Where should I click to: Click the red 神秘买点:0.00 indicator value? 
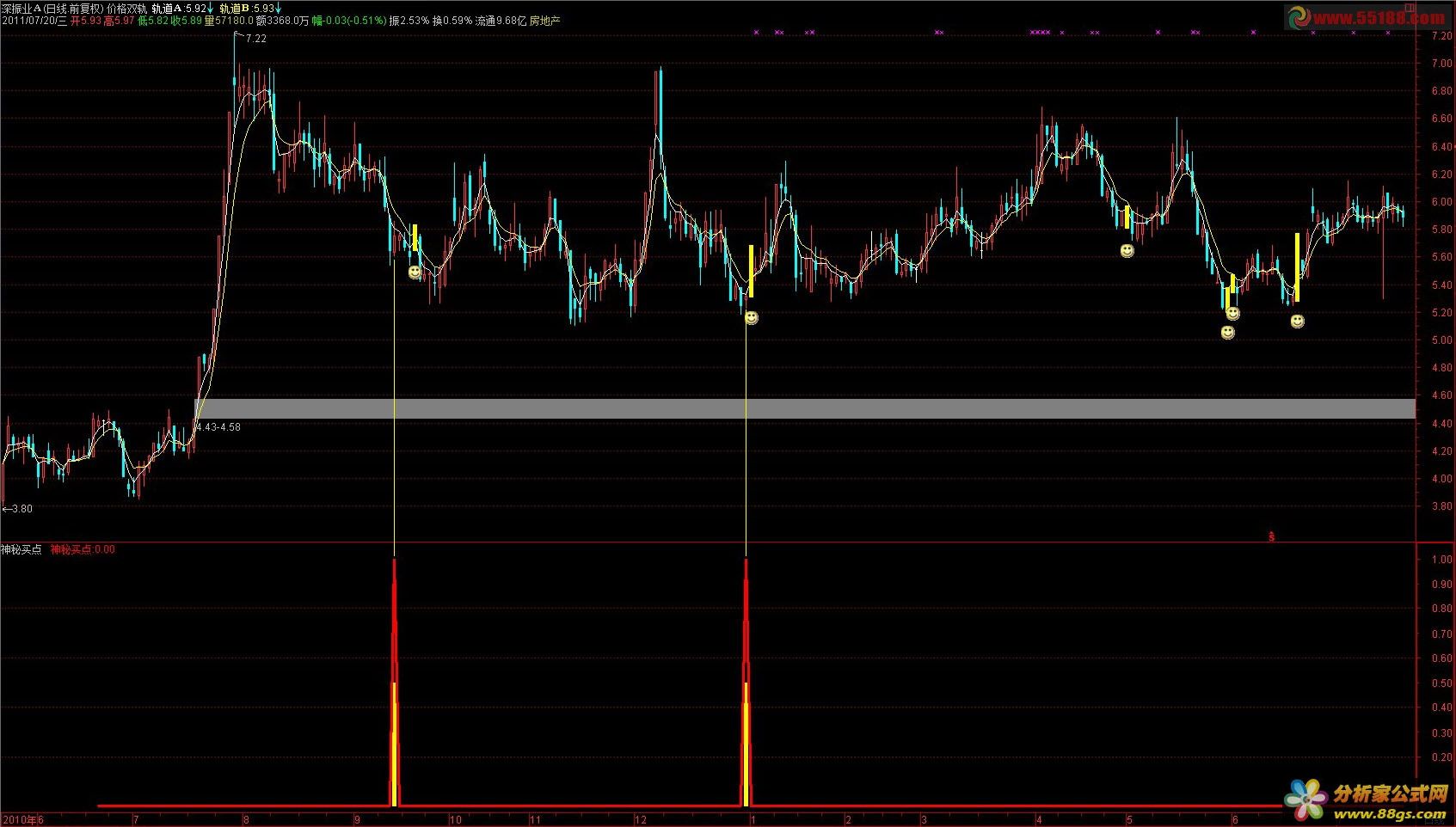coord(83,549)
